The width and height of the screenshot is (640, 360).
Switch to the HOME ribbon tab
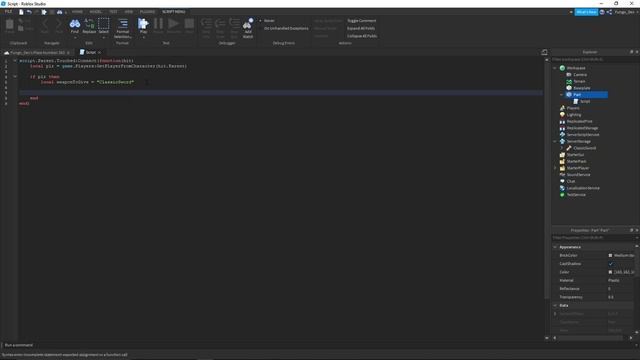tap(77, 12)
